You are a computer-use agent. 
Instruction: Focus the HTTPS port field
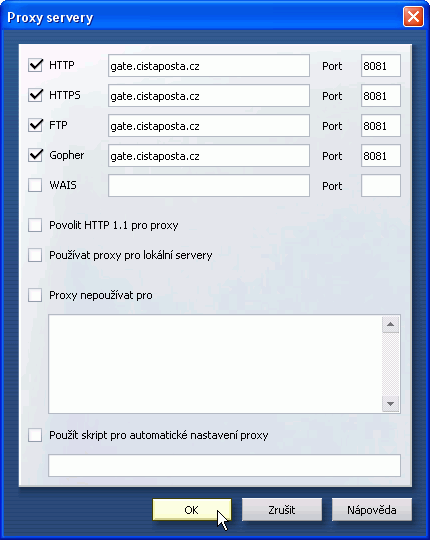(x=381, y=95)
